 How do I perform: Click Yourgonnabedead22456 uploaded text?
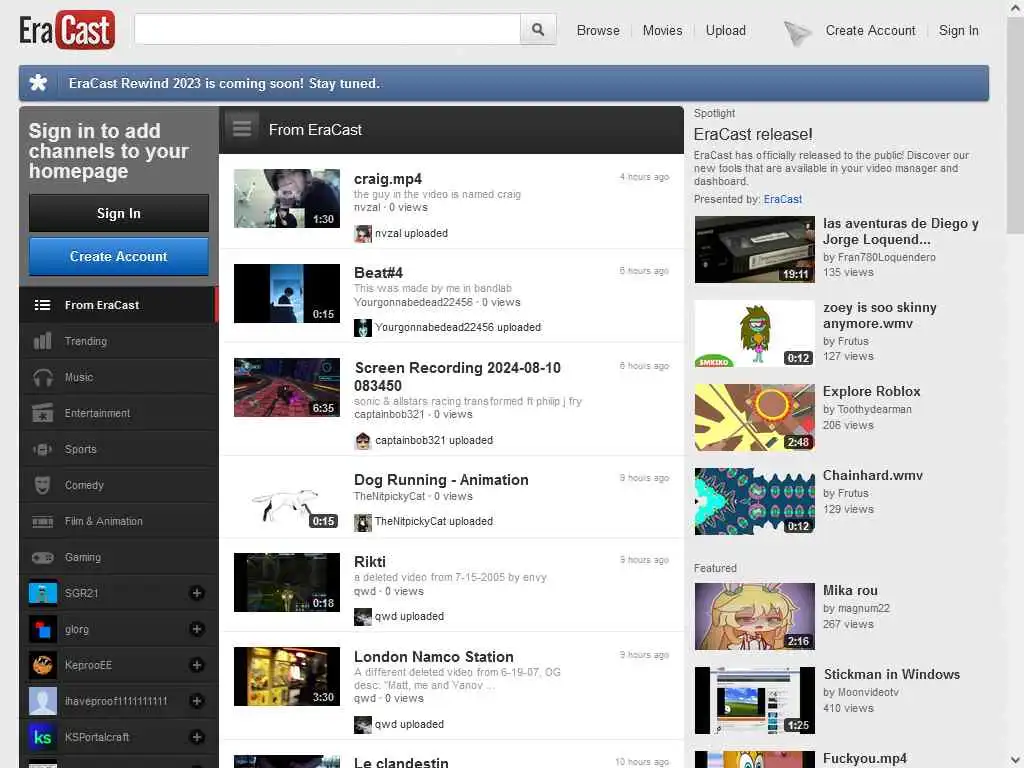457,327
